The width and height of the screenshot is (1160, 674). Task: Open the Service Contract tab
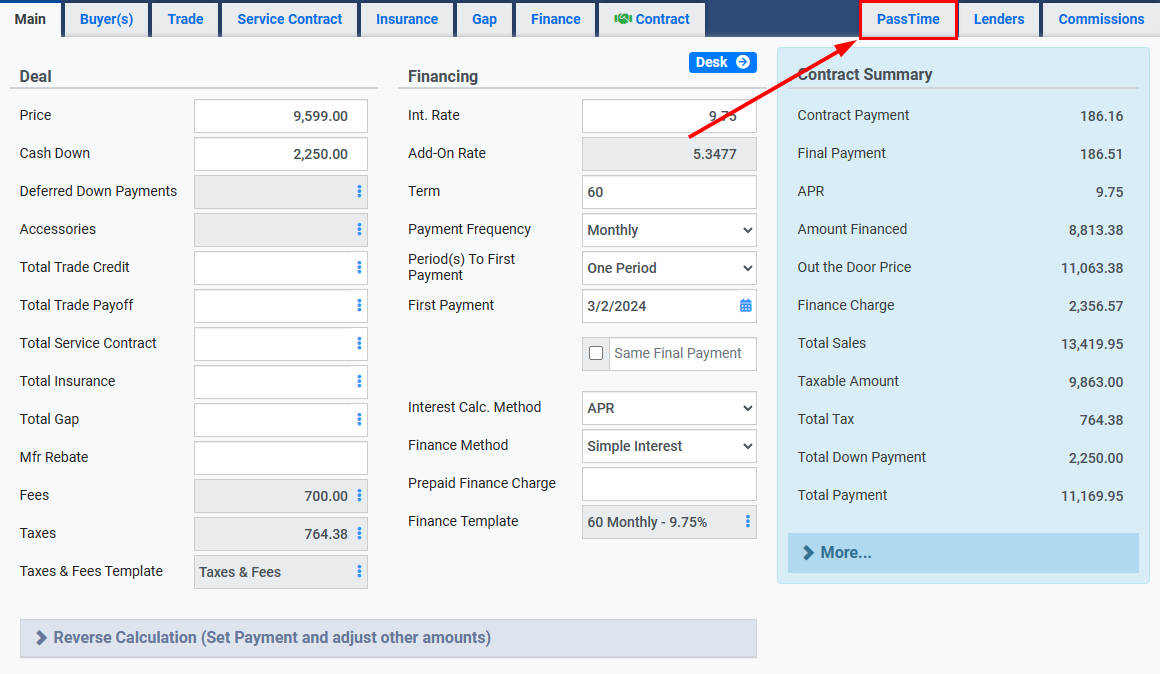(x=289, y=19)
